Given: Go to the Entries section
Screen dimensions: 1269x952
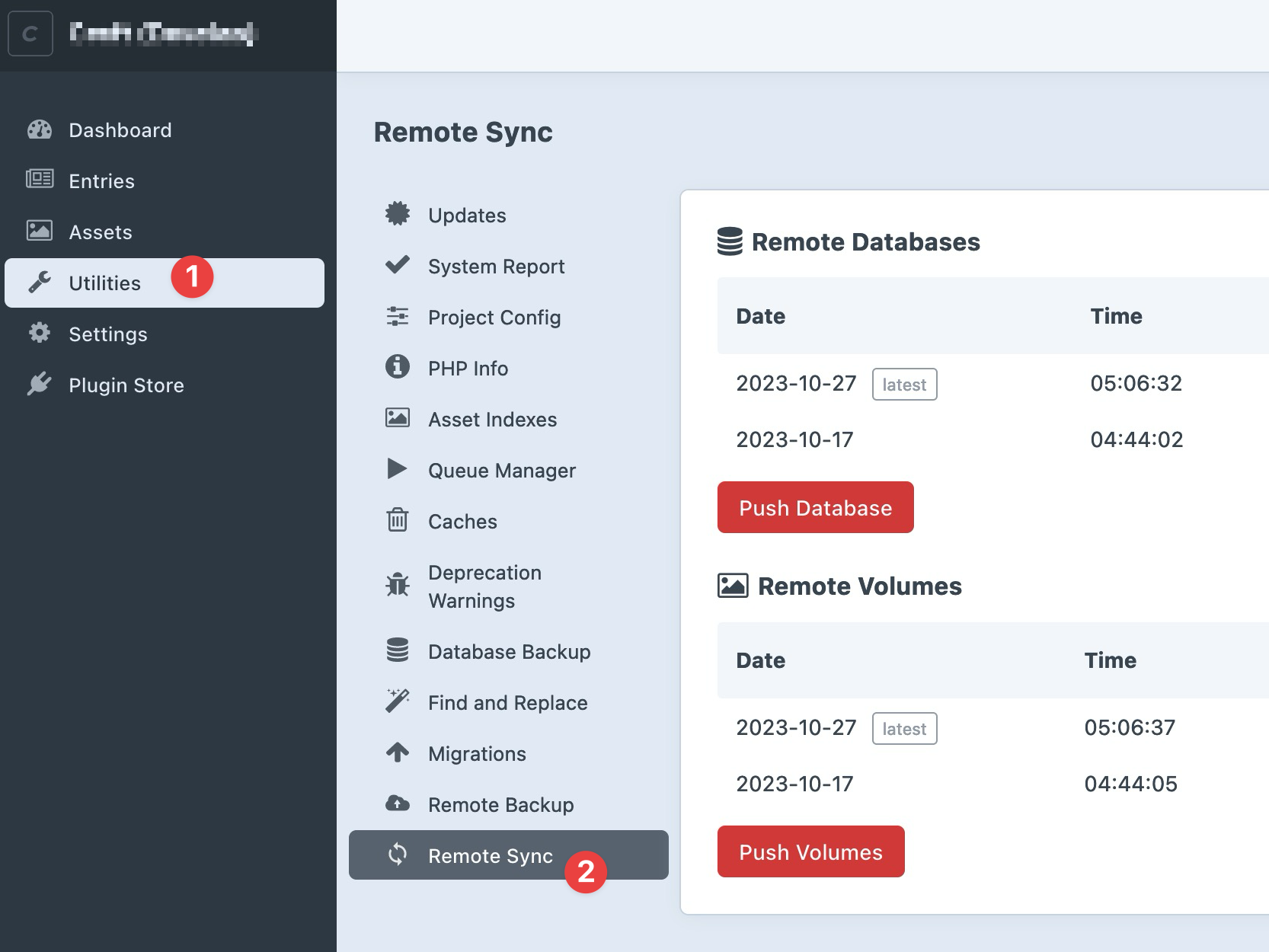Looking at the screenshot, I should click(x=102, y=180).
